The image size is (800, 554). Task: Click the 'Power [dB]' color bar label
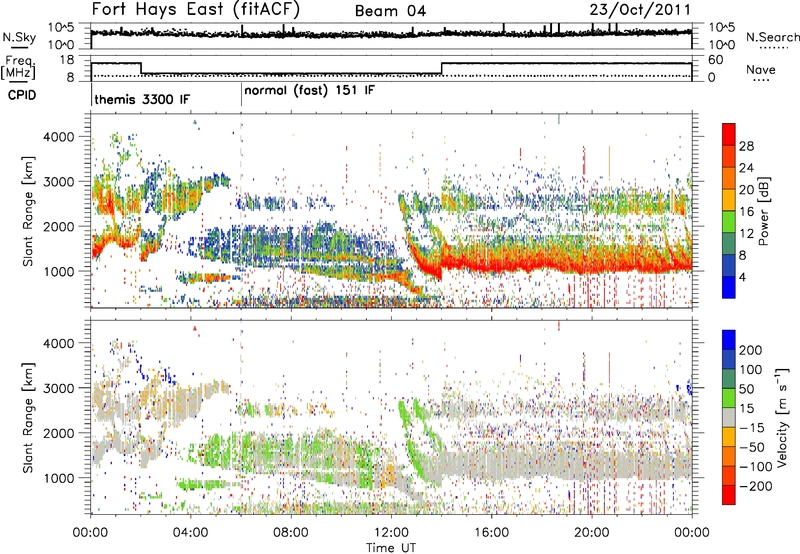[764, 211]
